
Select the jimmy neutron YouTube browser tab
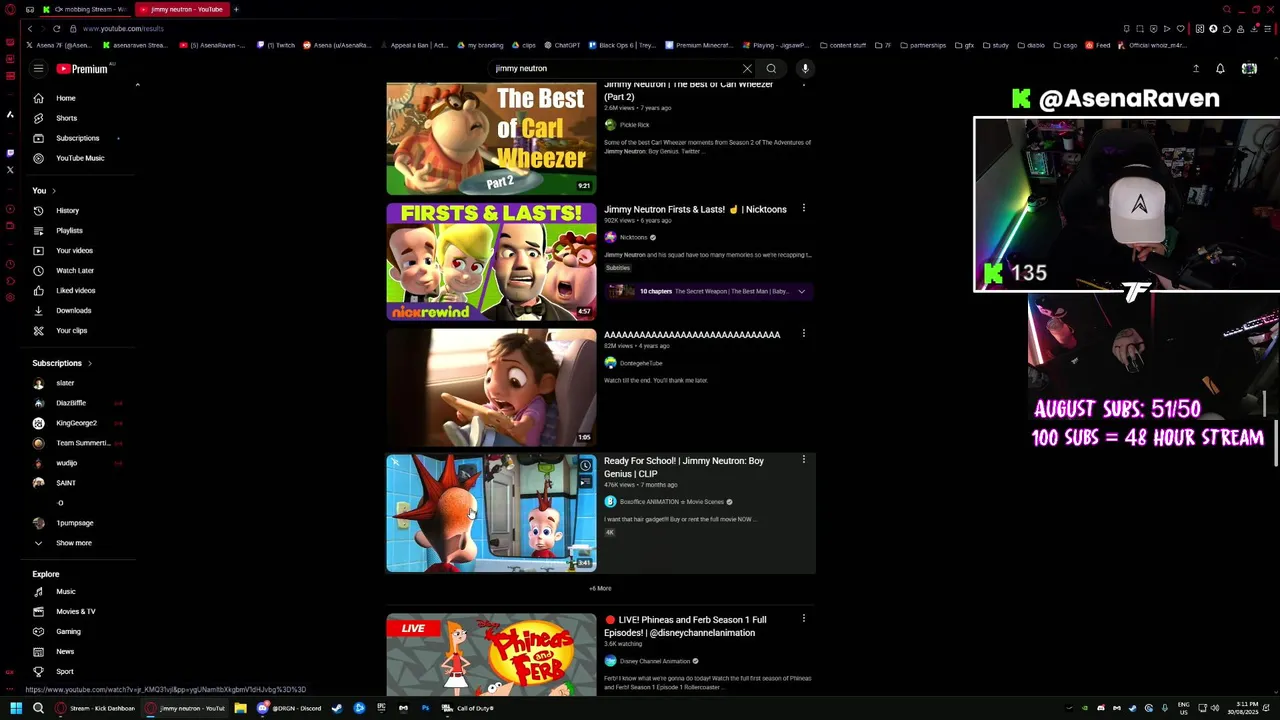click(x=182, y=9)
